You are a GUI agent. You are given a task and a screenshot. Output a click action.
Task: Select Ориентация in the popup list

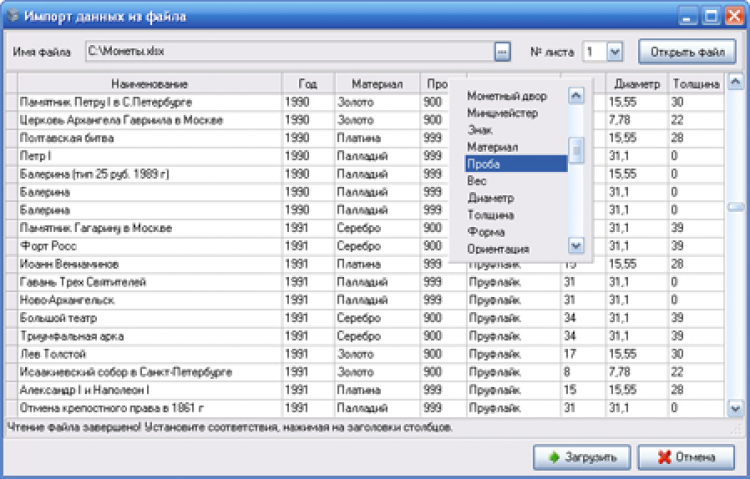coord(516,249)
